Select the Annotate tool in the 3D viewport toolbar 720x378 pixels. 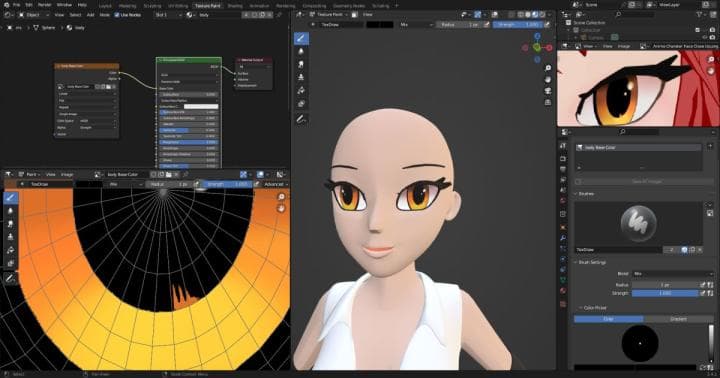(x=301, y=119)
